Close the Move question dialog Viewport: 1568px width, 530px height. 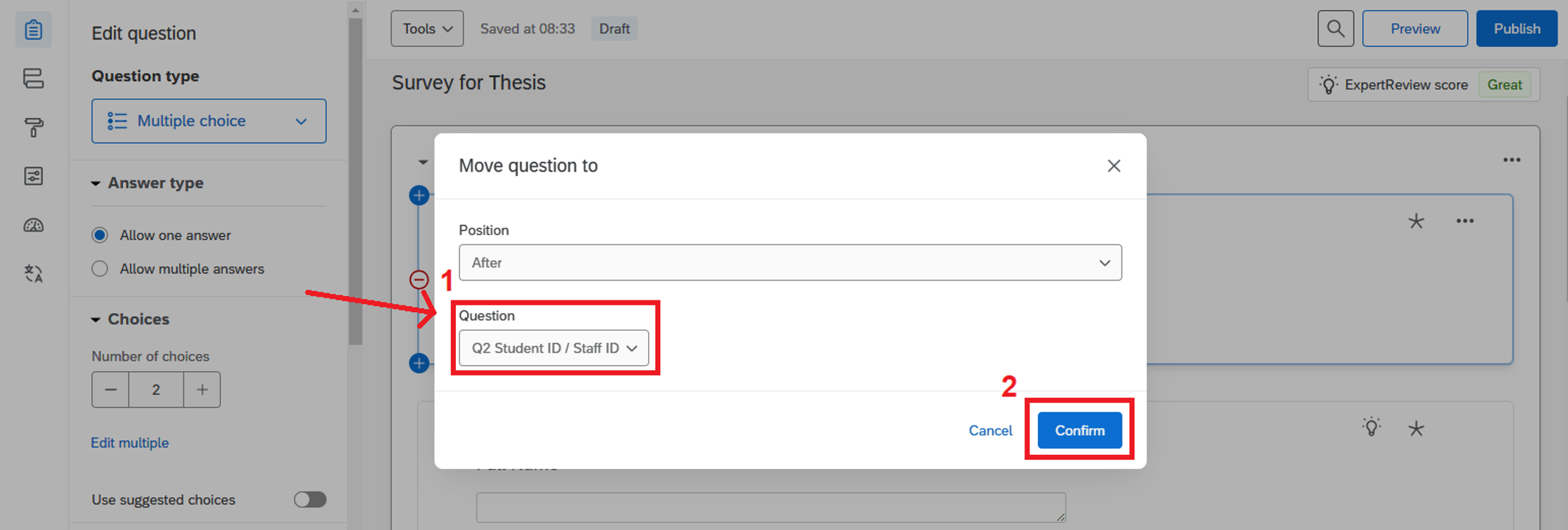[1113, 166]
